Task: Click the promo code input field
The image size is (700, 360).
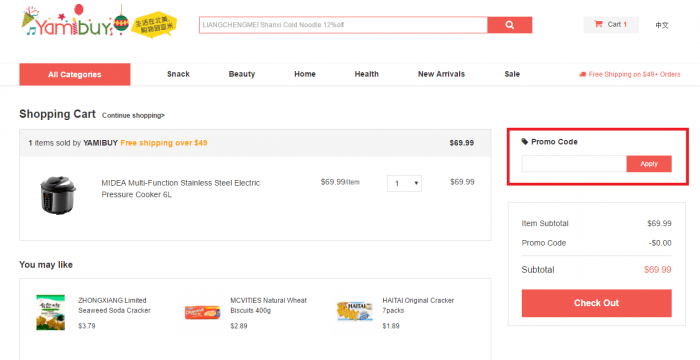Action: coord(574,164)
